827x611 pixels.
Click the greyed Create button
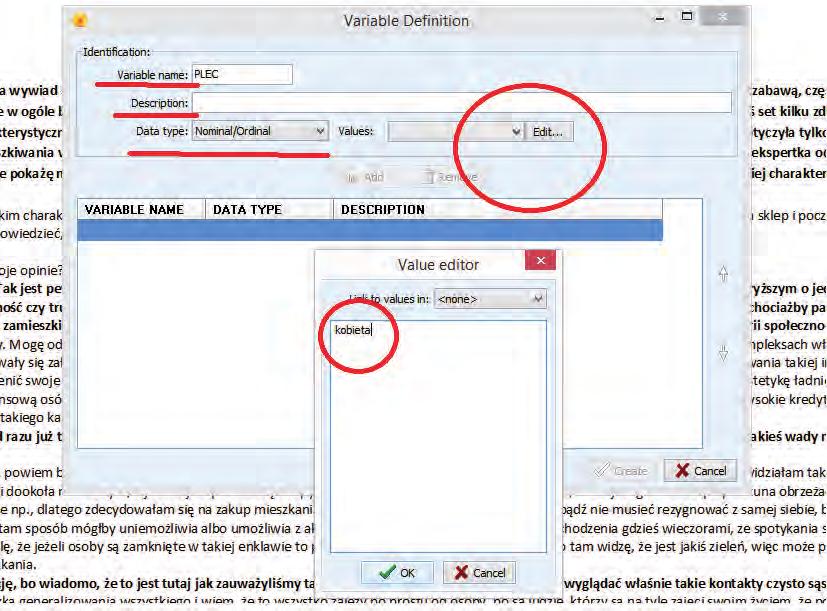[621, 471]
